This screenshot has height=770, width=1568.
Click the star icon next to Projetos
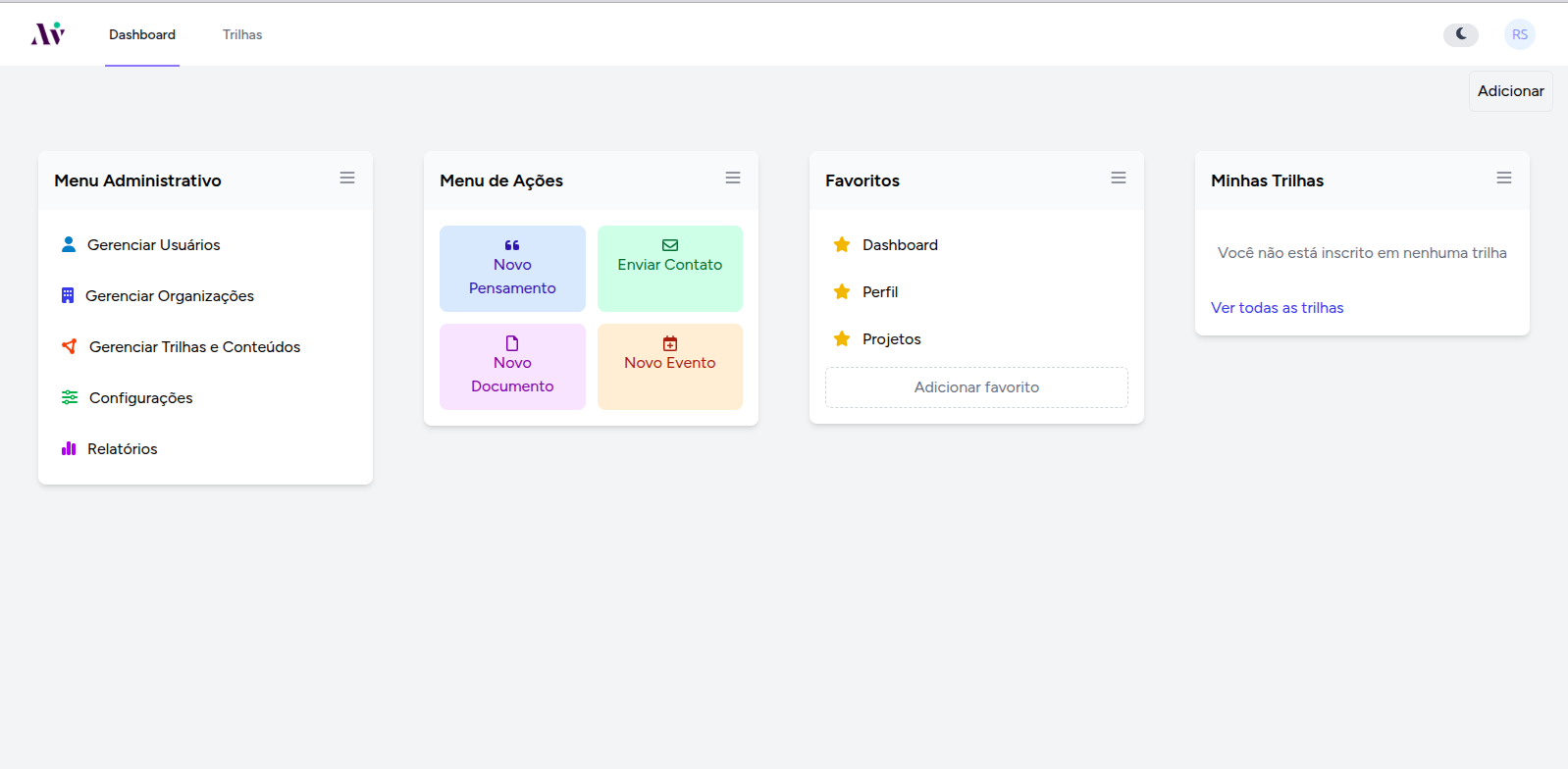pos(842,338)
